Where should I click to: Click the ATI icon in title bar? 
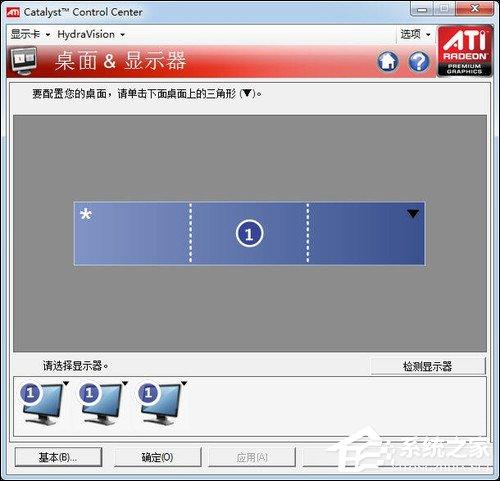13,12
